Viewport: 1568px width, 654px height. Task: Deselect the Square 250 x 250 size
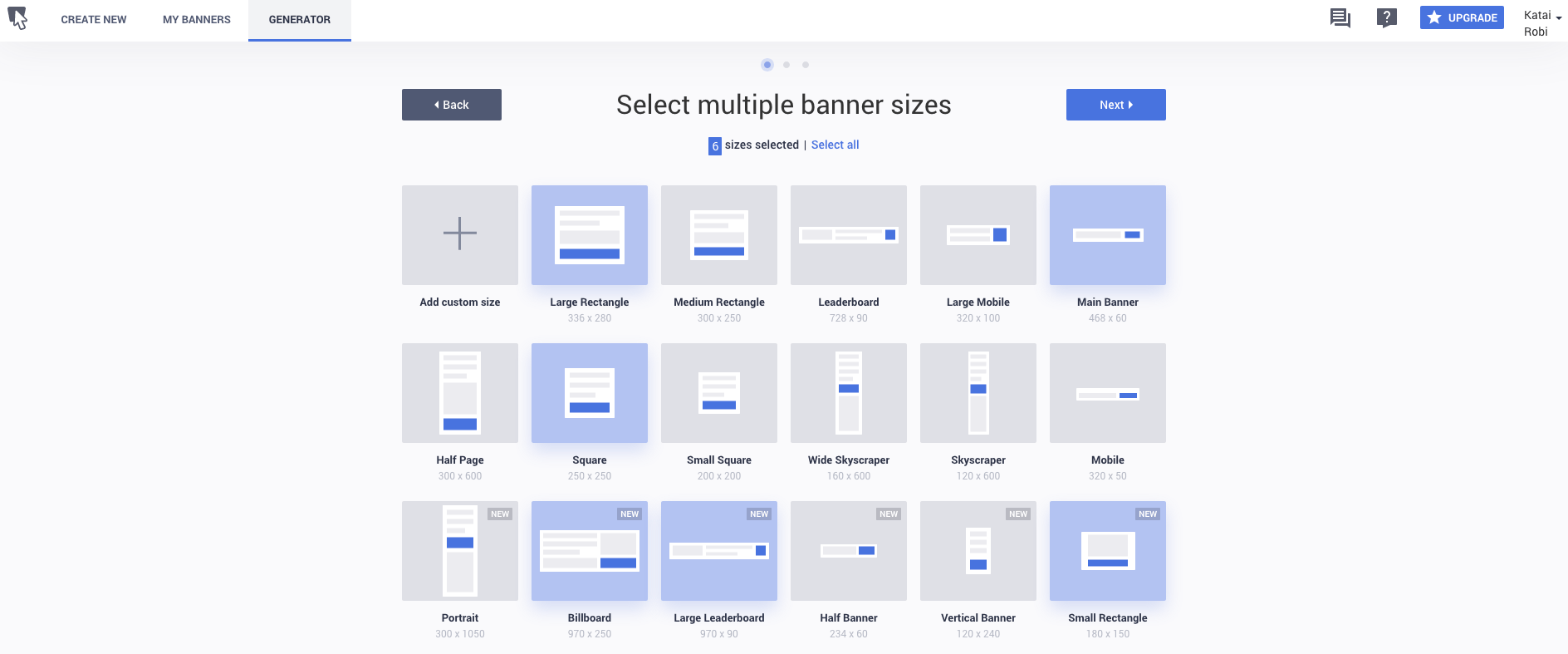coord(590,393)
